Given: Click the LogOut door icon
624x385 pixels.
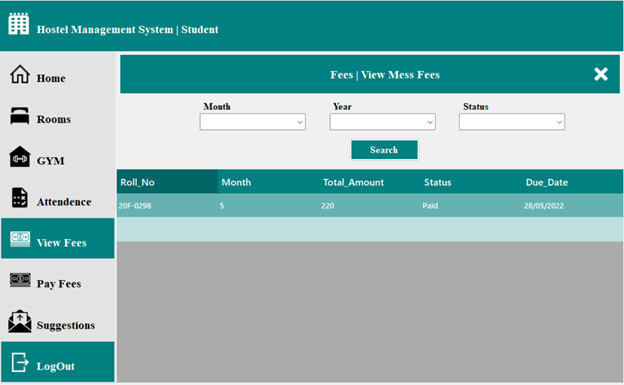Looking at the screenshot, I should click(x=20, y=362).
